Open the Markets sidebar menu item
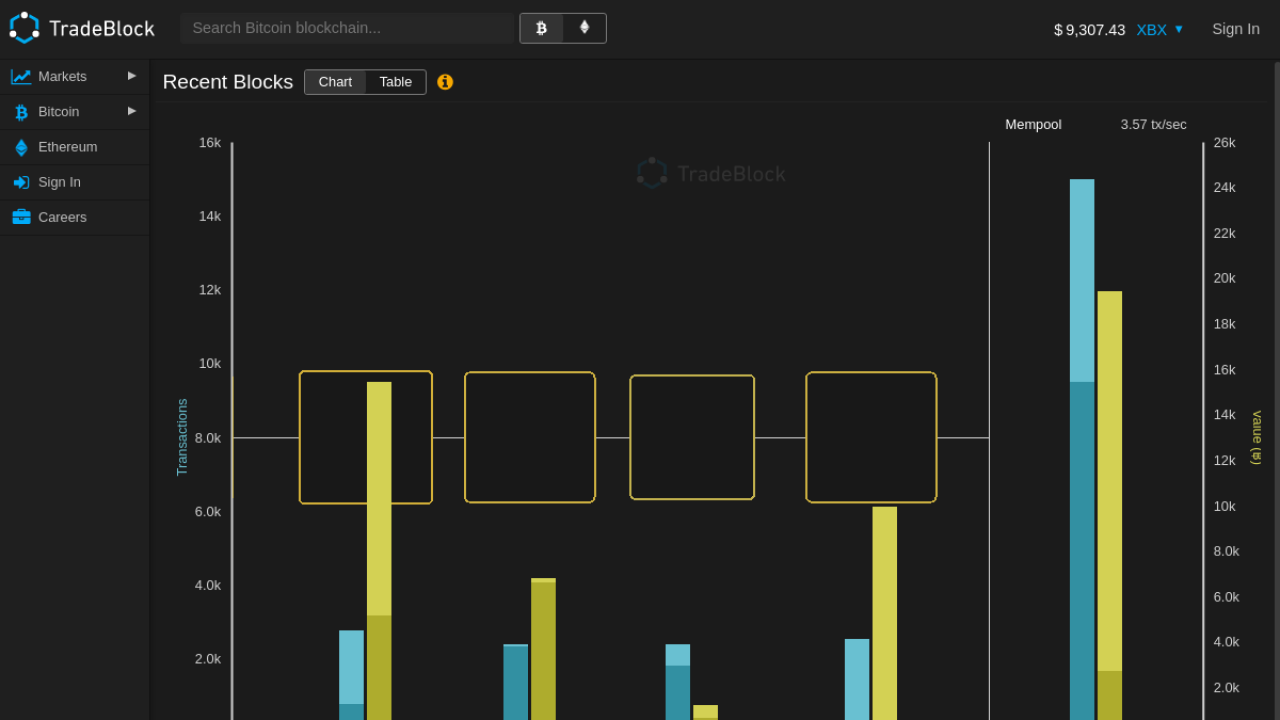Screen dimensions: 1280x720 click(75, 77)
